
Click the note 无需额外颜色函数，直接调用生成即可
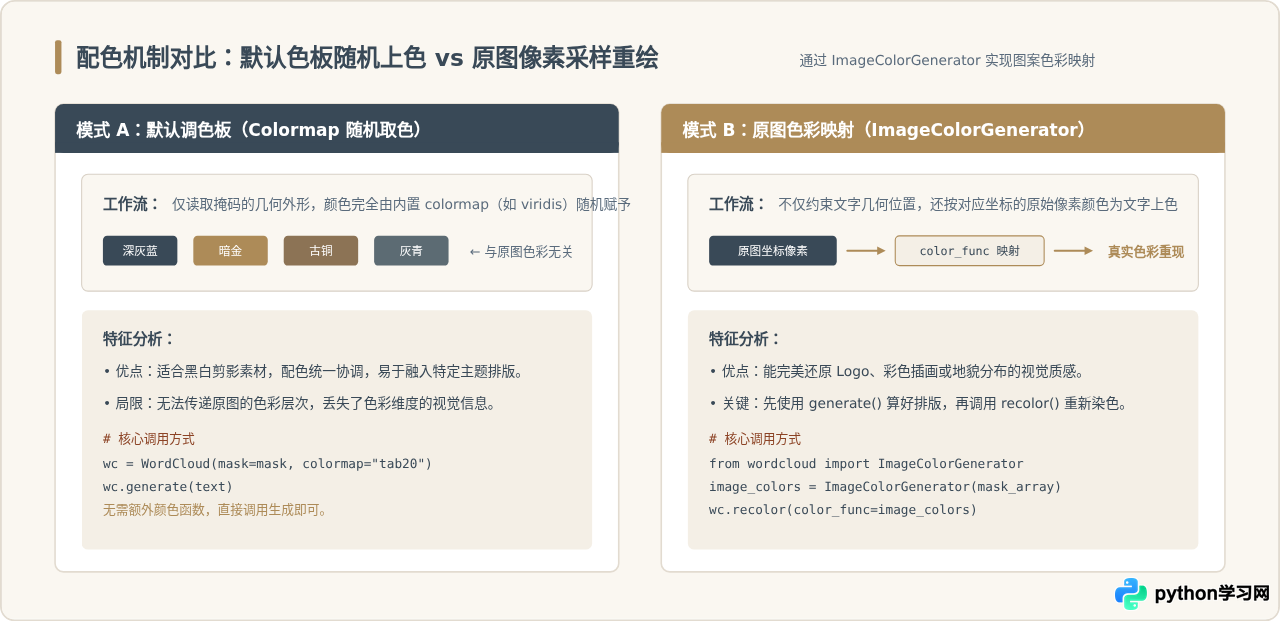[x=215, y=510]
